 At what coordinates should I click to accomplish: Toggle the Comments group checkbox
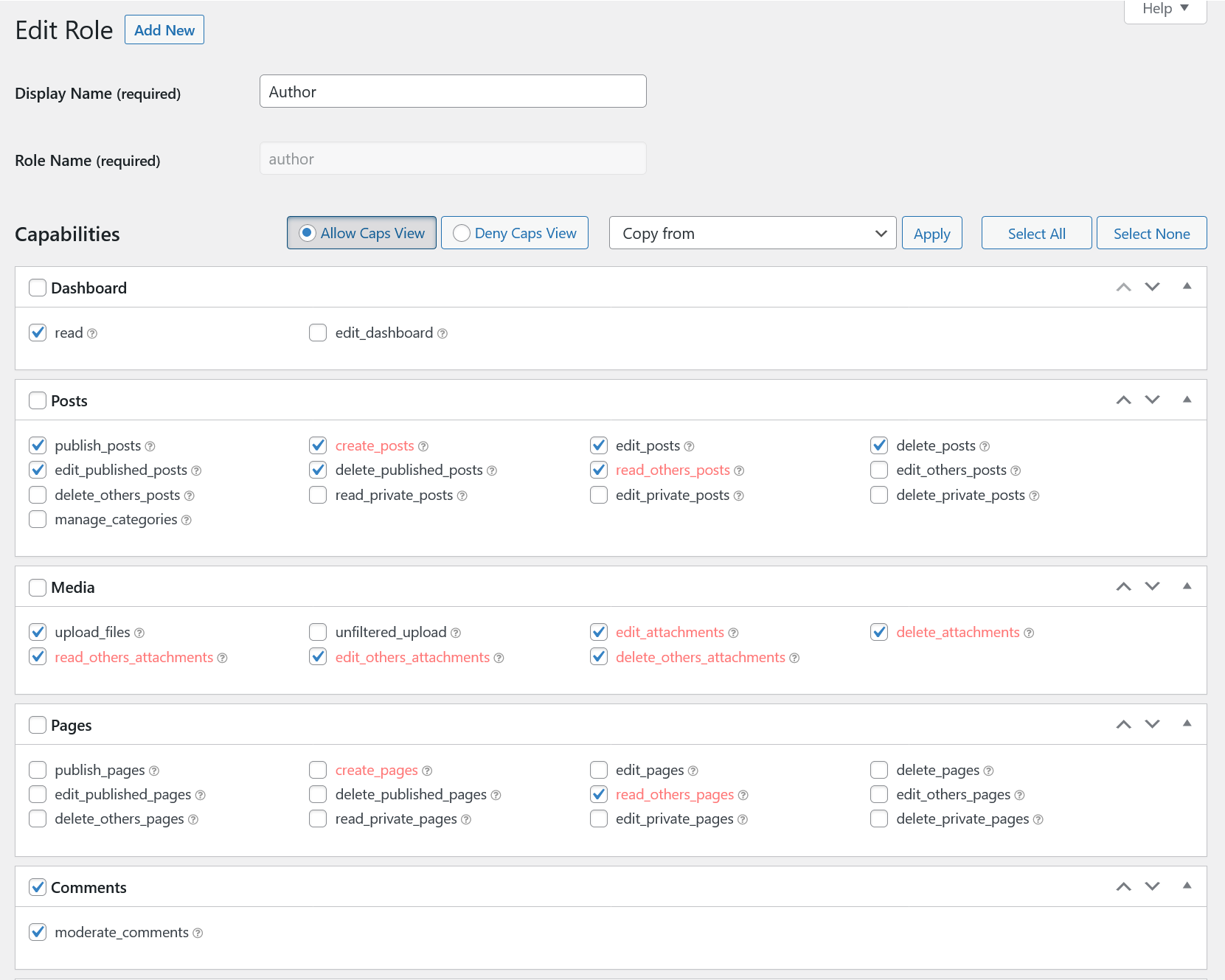38,887
